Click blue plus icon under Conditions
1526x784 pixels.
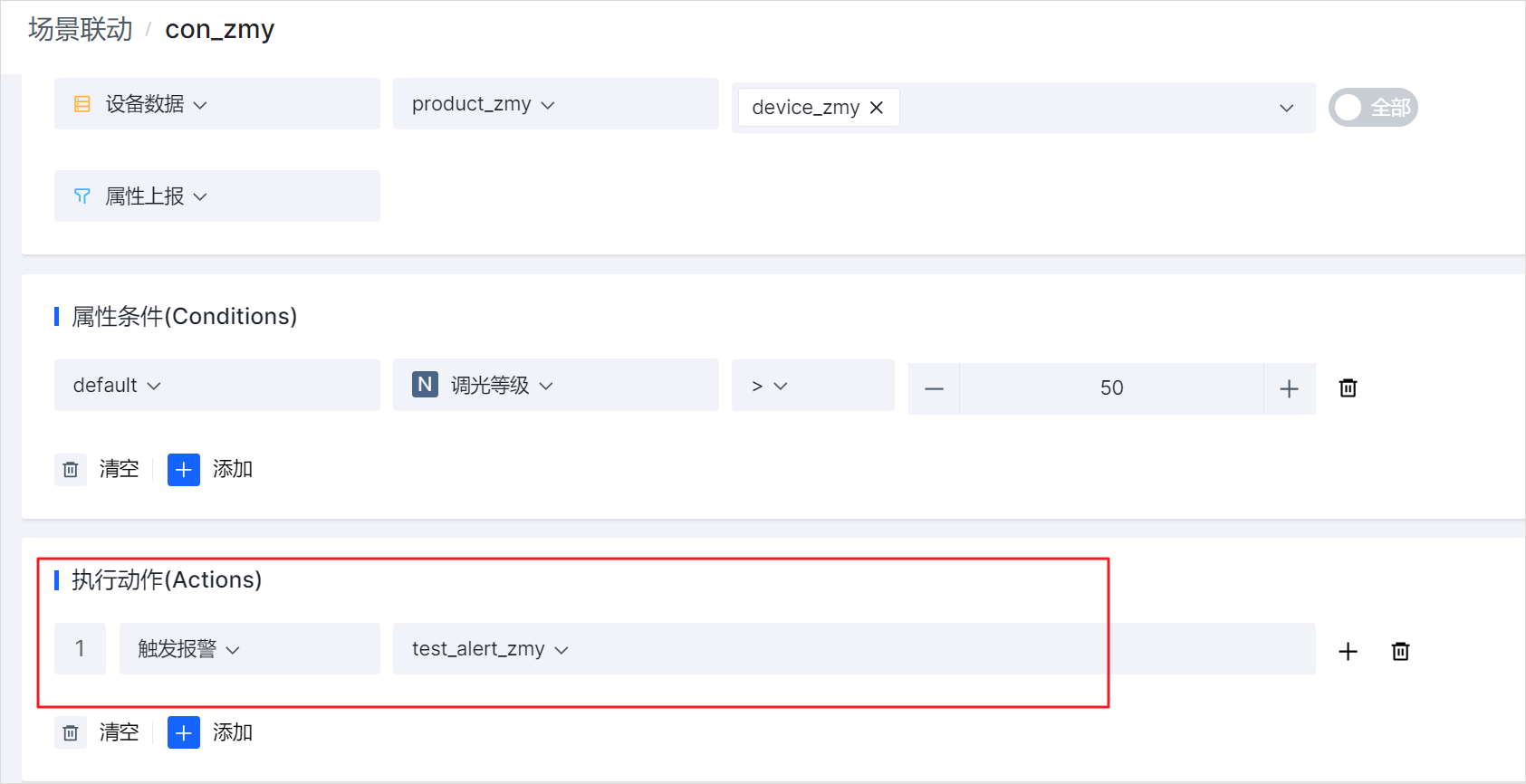point(184,470)
